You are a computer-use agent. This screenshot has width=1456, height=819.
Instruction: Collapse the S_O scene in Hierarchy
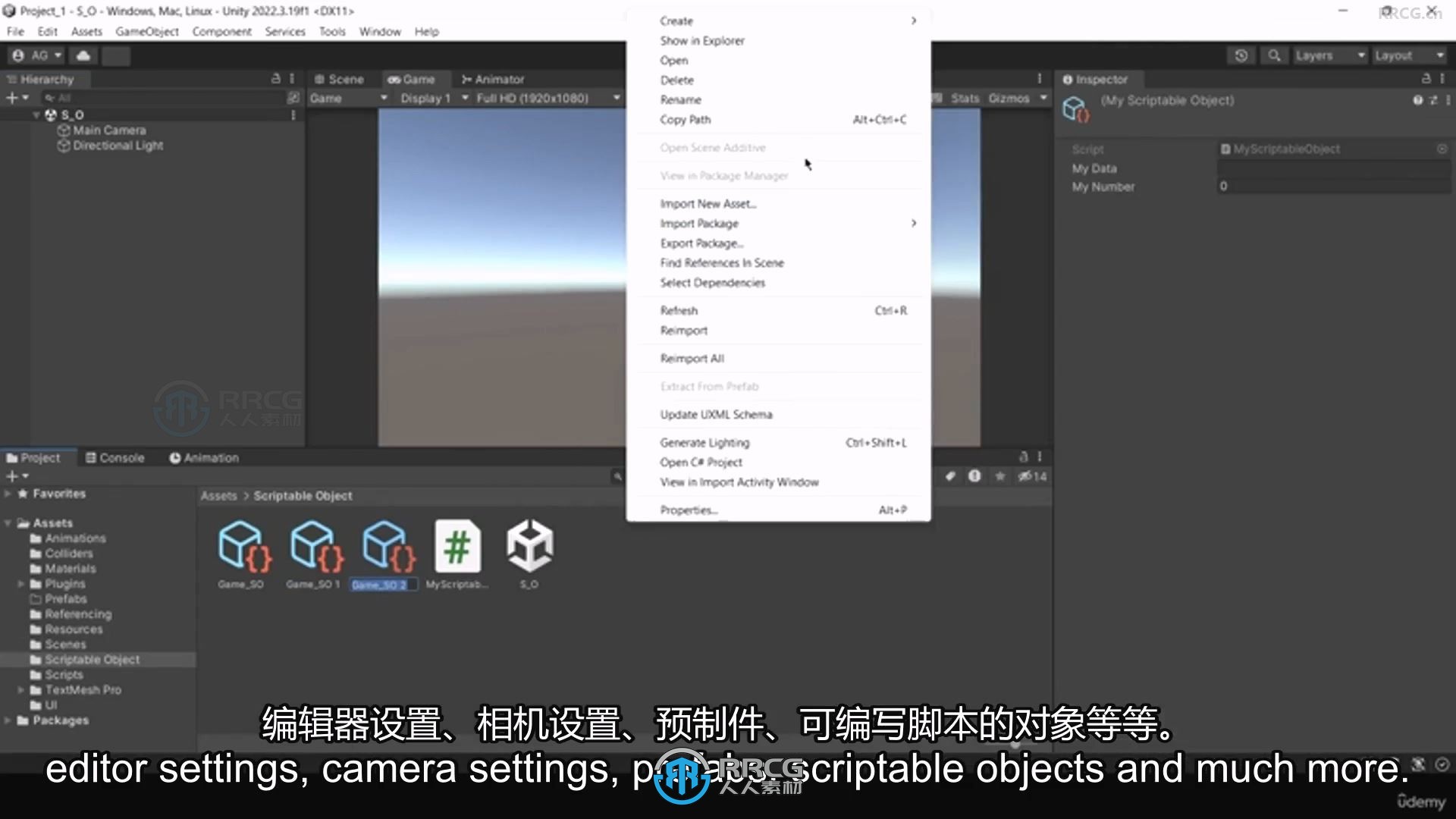tap(36, 115)
